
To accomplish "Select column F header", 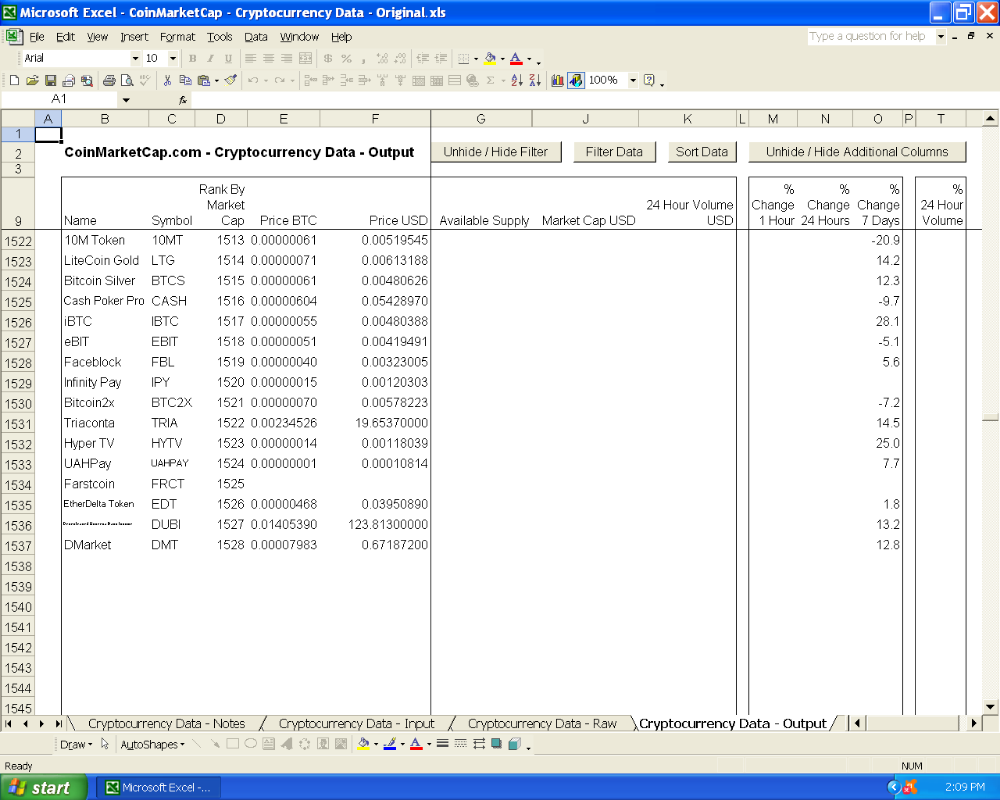I will tap(375, 119).
